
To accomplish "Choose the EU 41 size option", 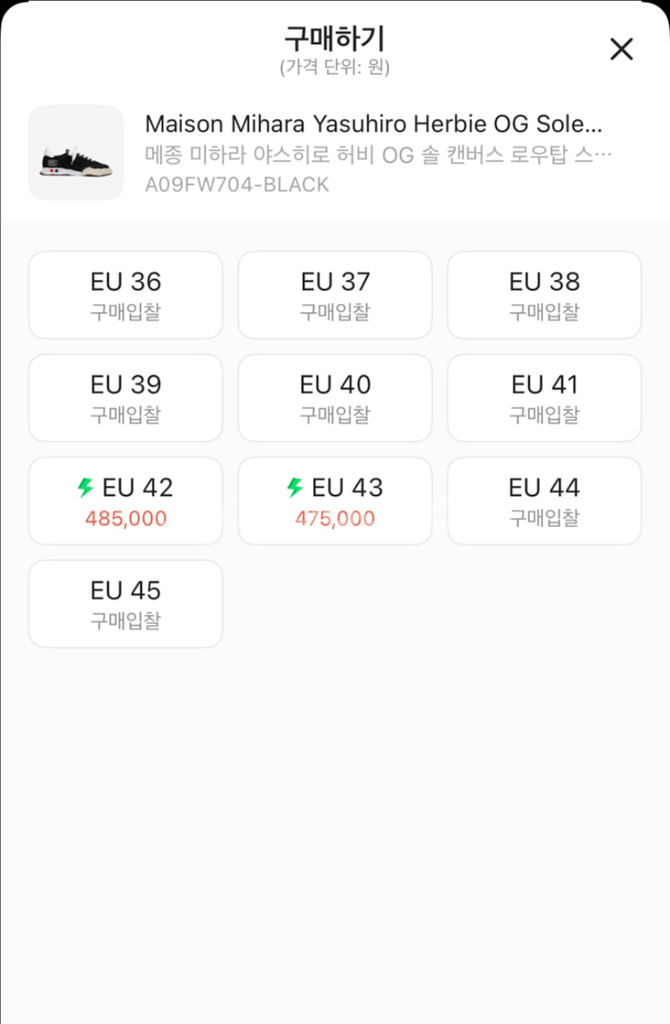I will point(544,398).
